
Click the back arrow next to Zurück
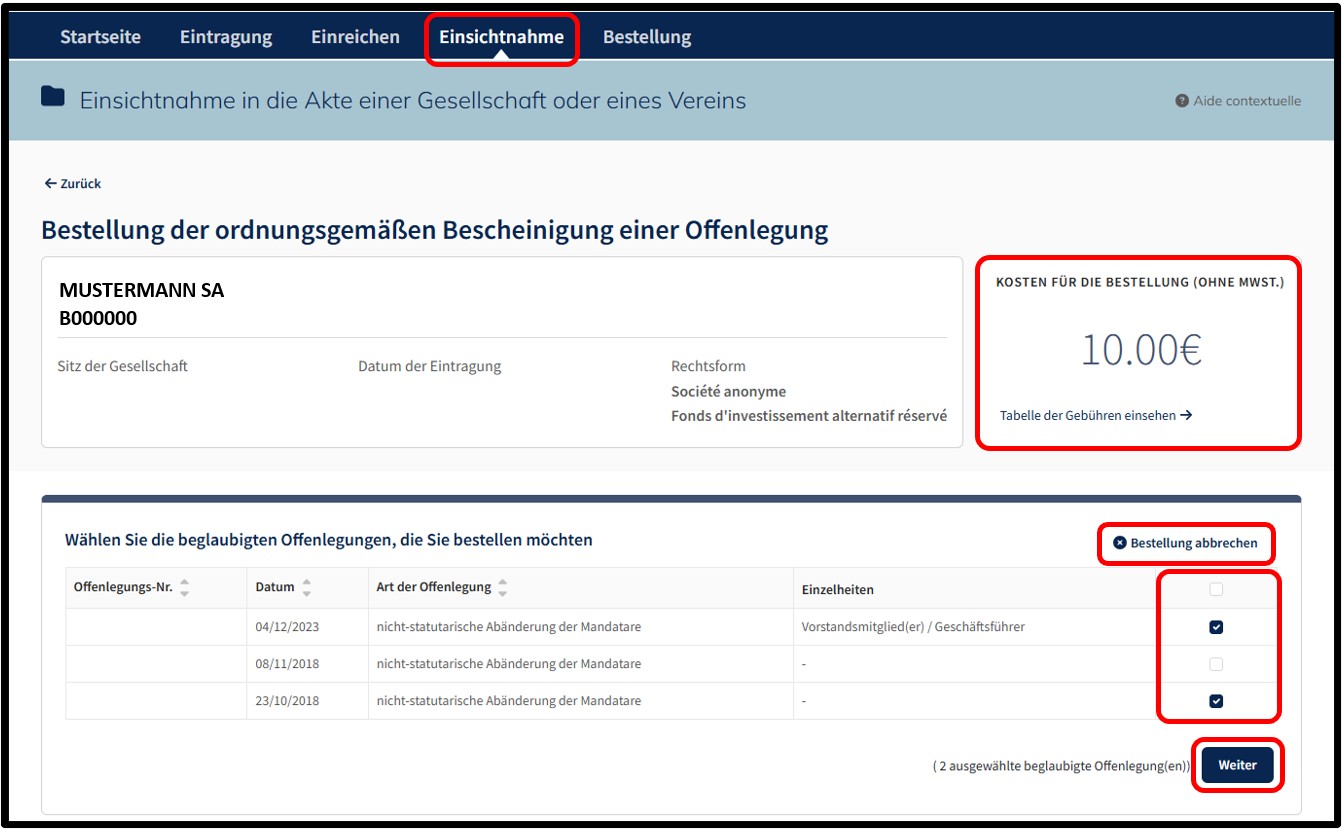click(50, 184)
